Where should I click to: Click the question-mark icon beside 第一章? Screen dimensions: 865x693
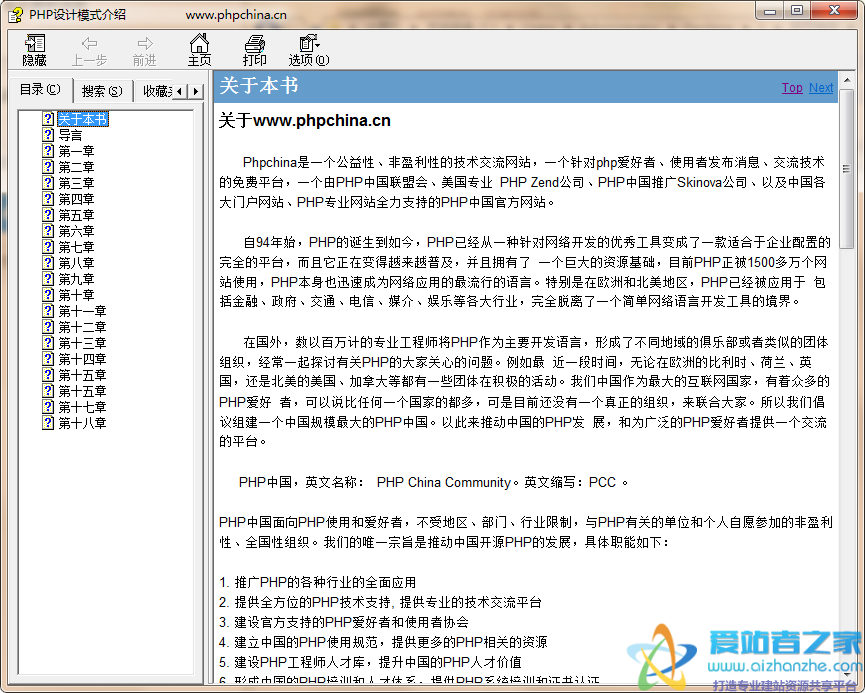(47, 151)
